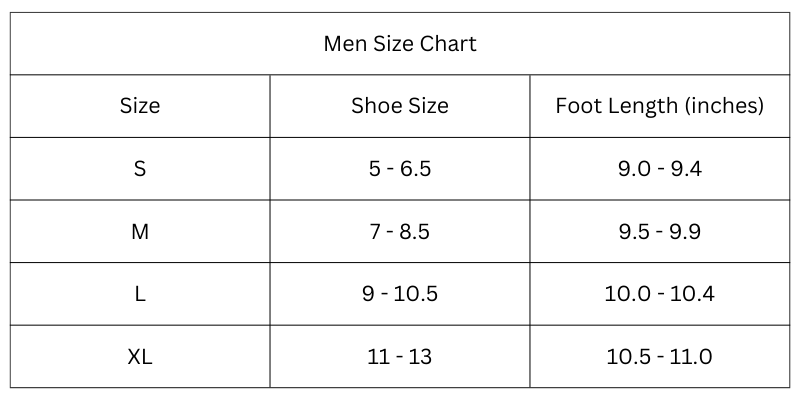This screenshot has height=400, width=800.
Task: Click the 11 - 13 shoe size cell
Action: pyautogui.click(x=400, y=357)
